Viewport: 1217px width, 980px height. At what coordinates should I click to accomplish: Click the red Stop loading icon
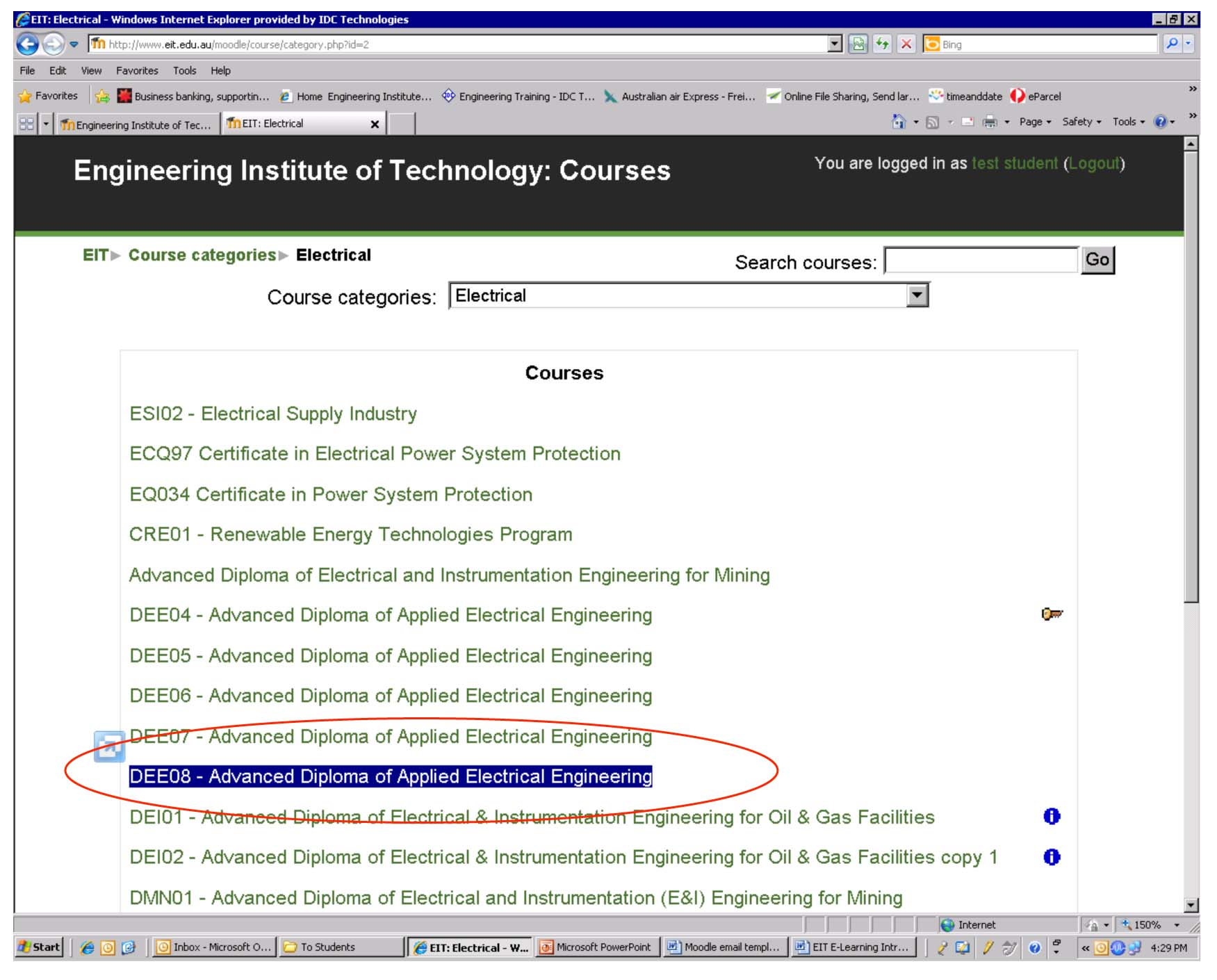point(906,44)
